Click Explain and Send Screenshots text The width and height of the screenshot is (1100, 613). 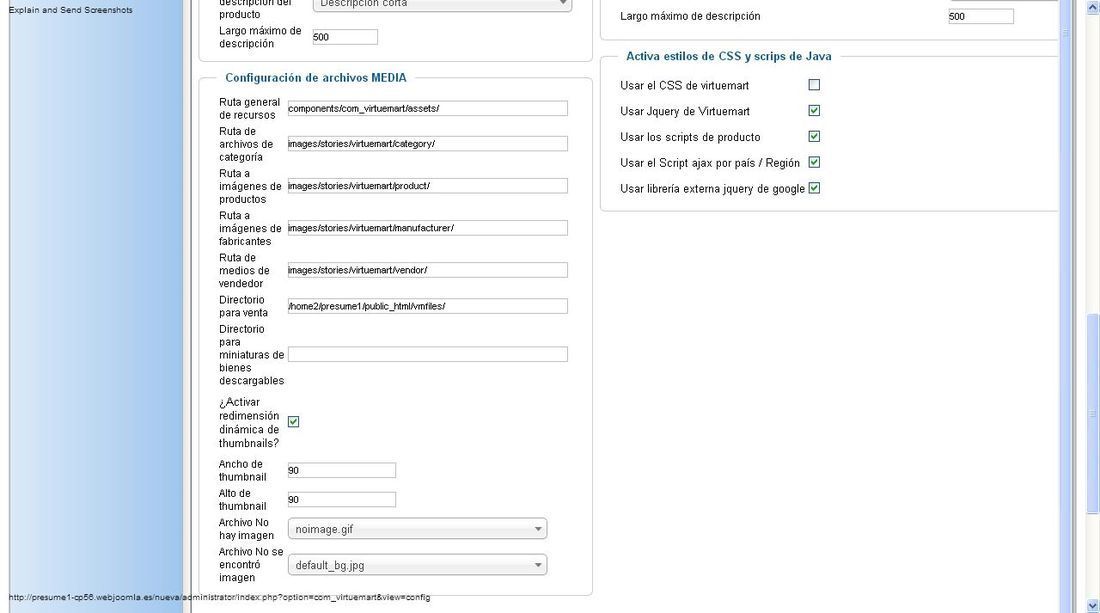click(x=70, y=10)
